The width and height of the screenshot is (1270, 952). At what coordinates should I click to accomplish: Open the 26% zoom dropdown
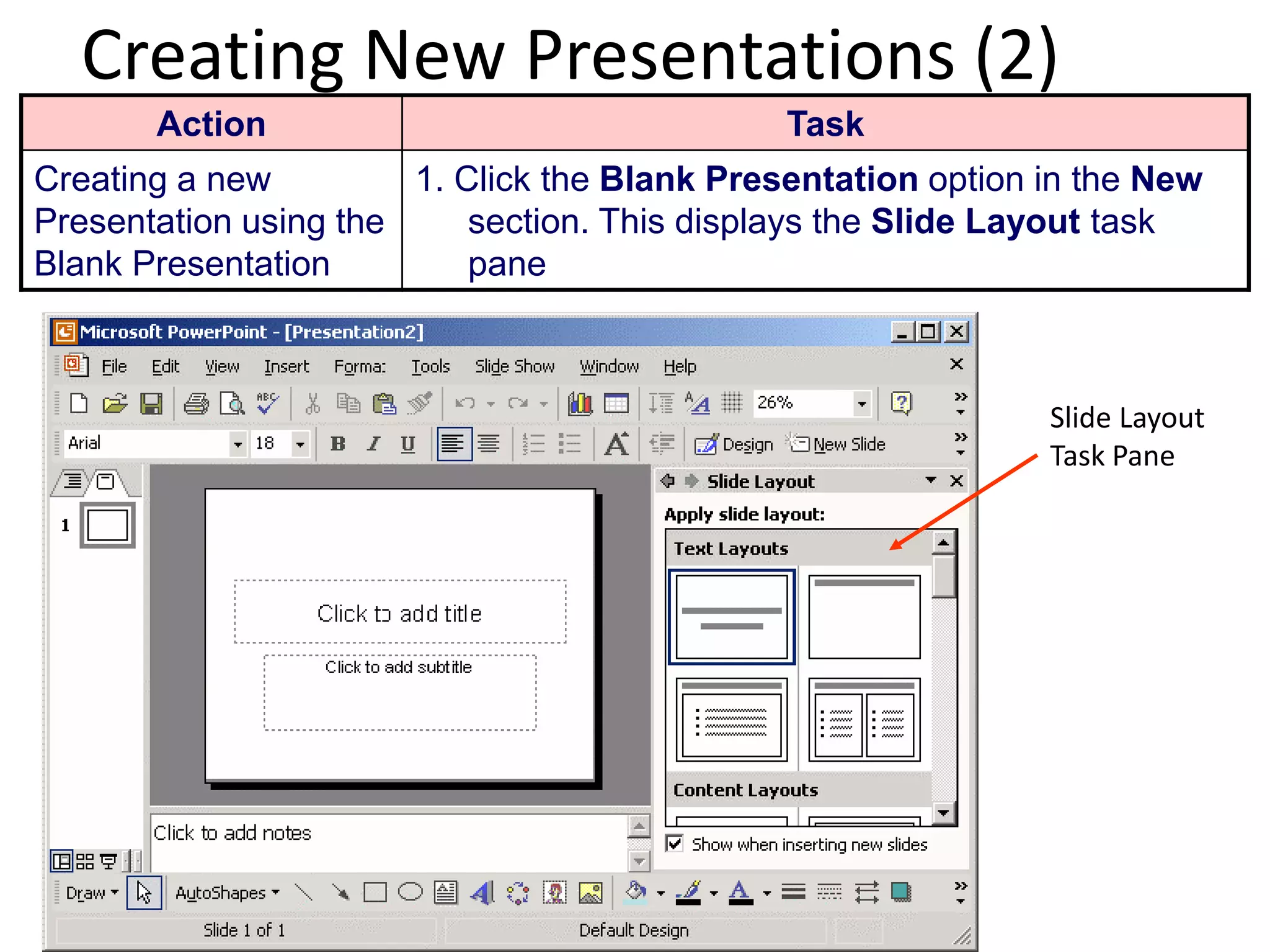861,404
